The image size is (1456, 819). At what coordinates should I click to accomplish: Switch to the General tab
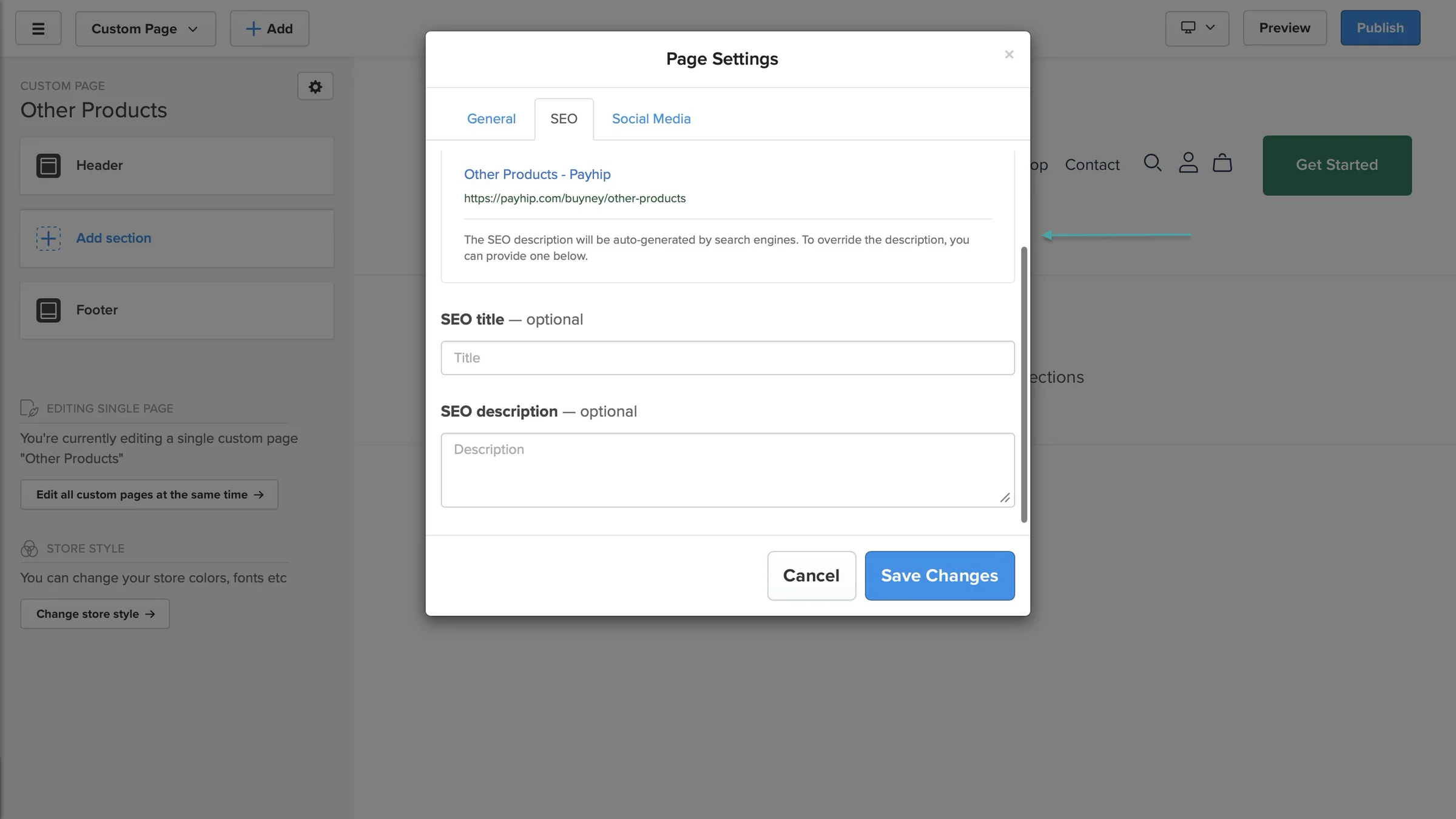491,119
